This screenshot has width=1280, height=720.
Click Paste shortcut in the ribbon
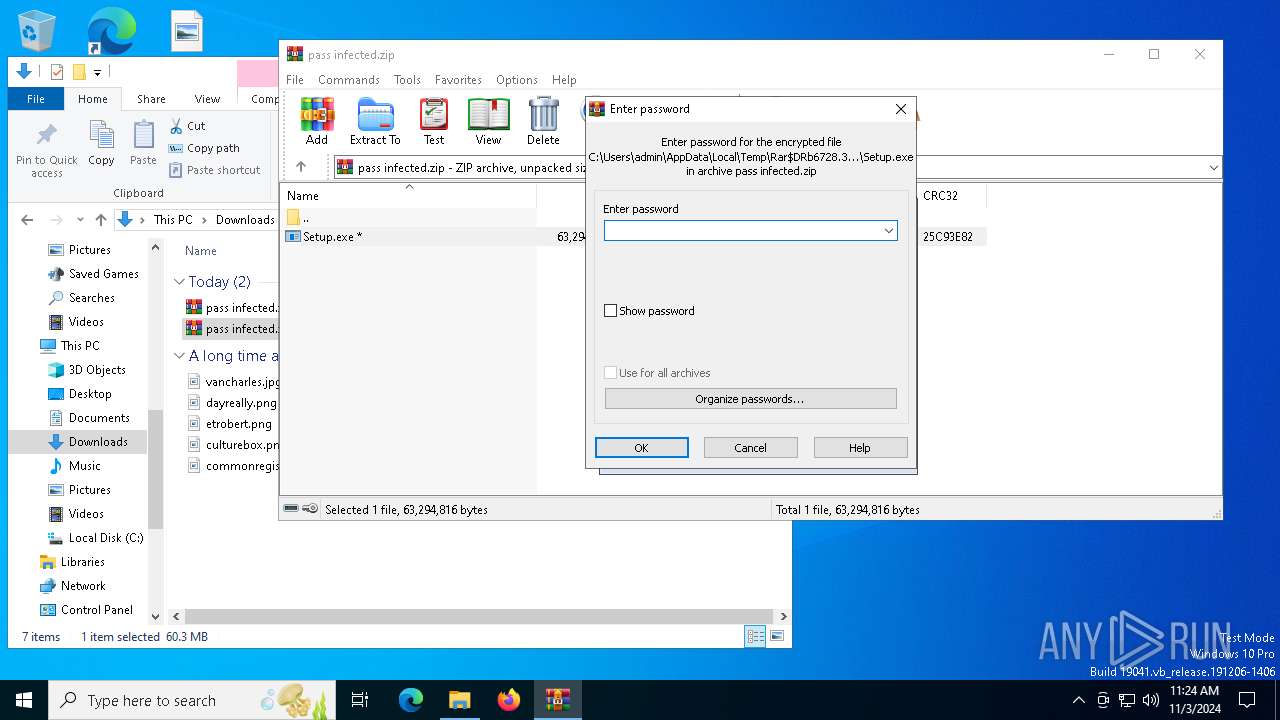pyautogui.click(x=214, y=170)
